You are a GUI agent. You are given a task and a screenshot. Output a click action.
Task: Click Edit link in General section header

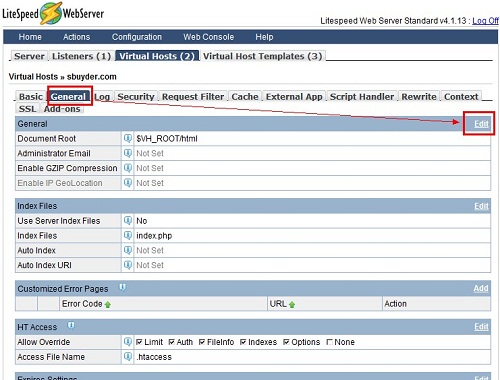pyautogui.click(x=481, y=124)
